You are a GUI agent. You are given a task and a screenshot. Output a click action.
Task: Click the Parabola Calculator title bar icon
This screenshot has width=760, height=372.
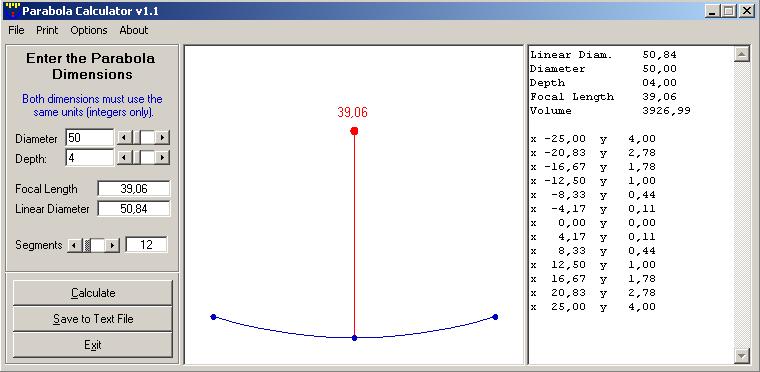click(14, 10)
